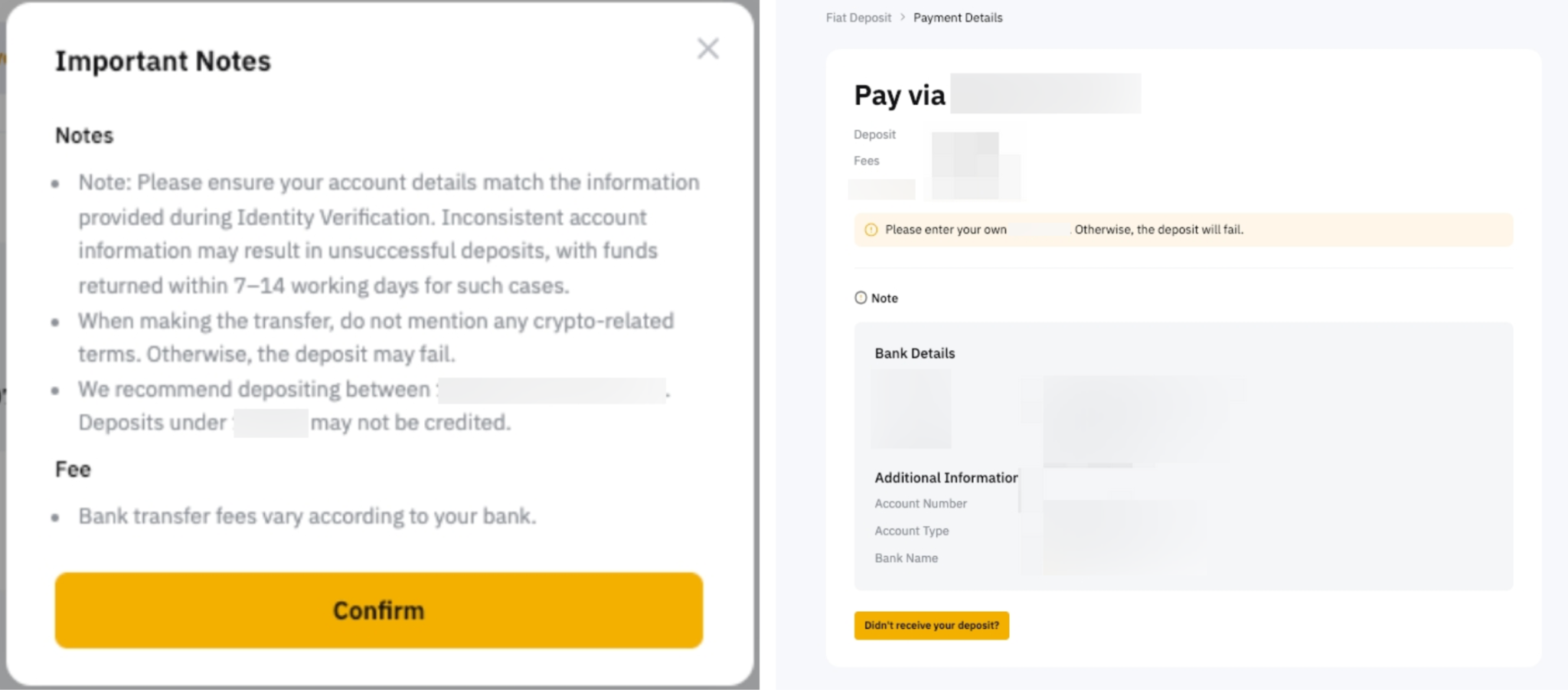Screen dimensions: 1568x690
Task: Click the clock icon beside Note
Action: (861, 298)
